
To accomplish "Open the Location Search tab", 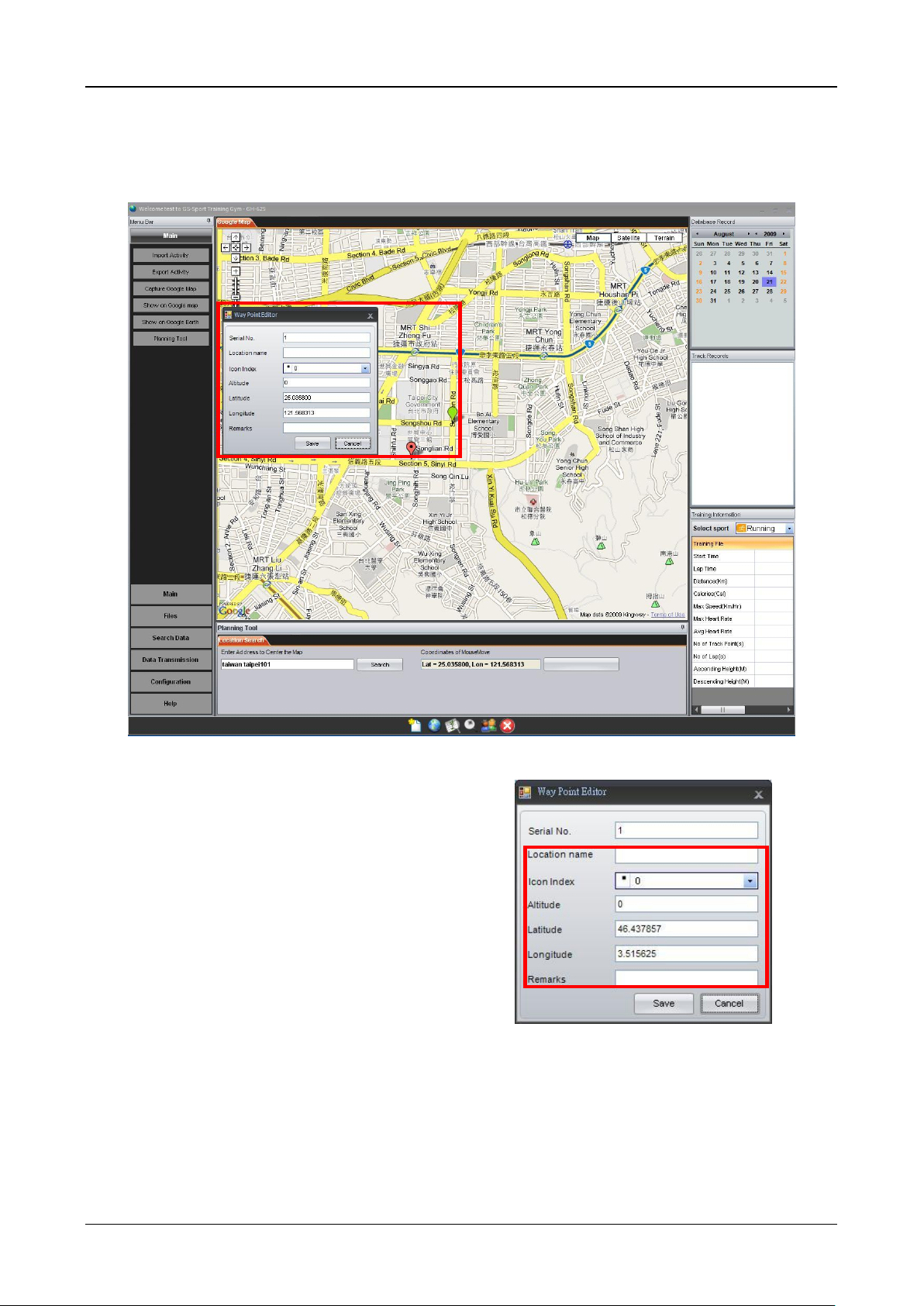I will tap(242, 640).
